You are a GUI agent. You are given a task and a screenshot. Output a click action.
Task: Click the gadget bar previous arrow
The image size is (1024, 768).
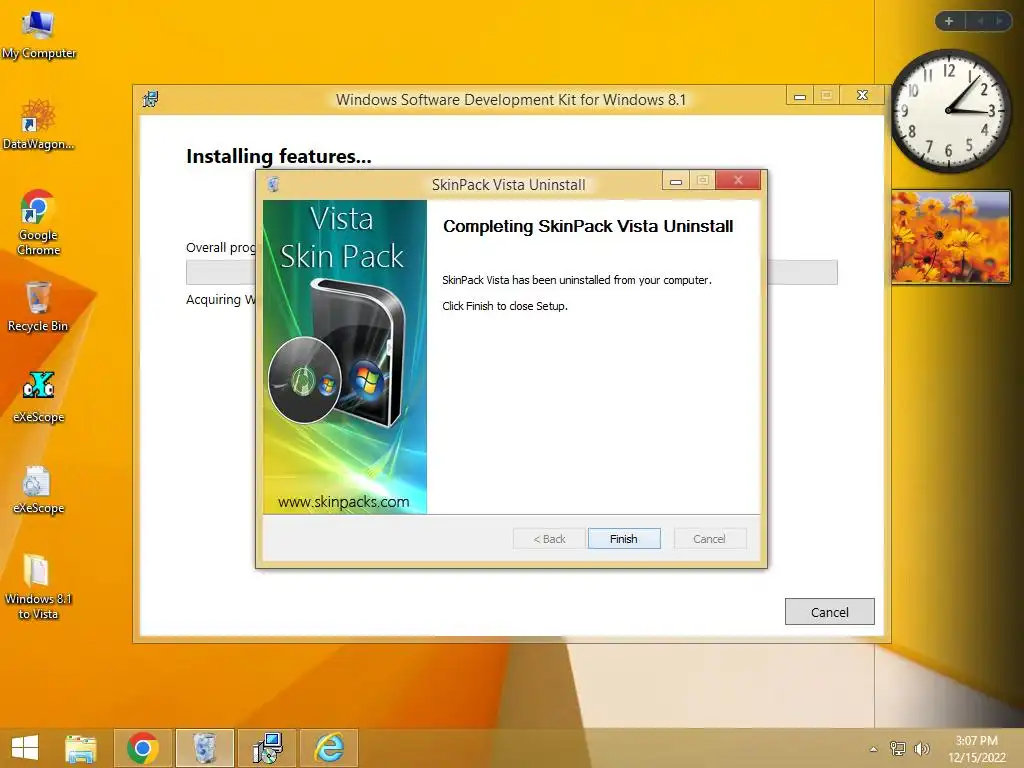[x=980, y=21]
